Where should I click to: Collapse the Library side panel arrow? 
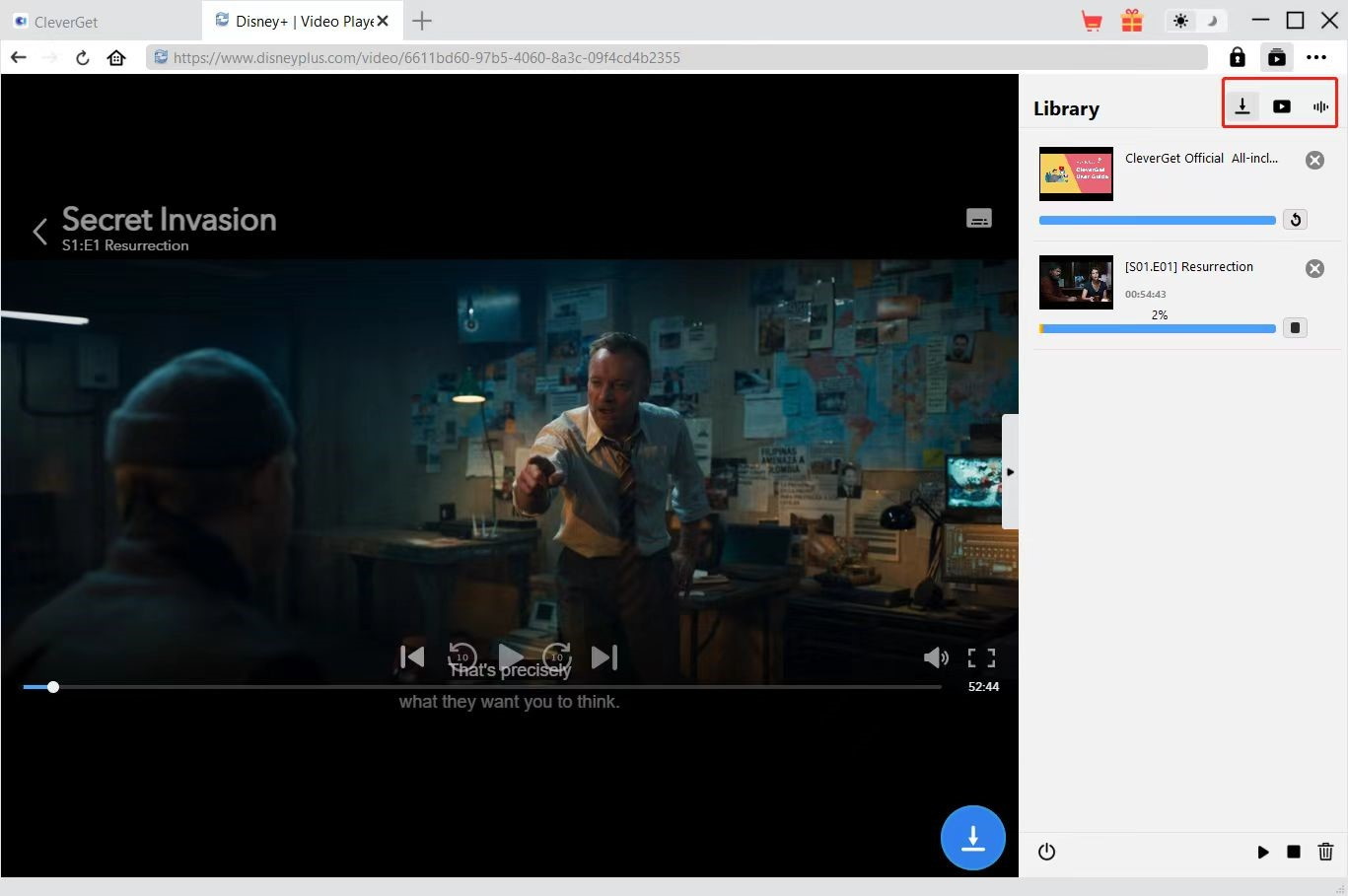[x=1010, y=472]
